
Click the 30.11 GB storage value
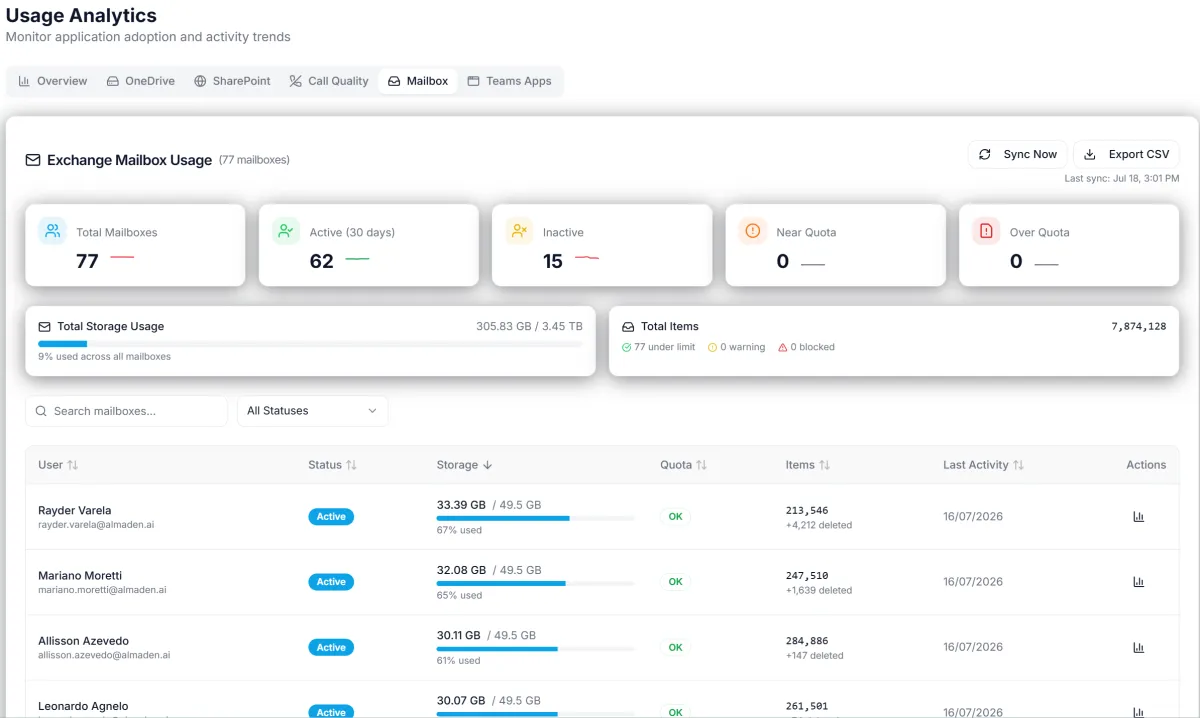click(458, 635)
